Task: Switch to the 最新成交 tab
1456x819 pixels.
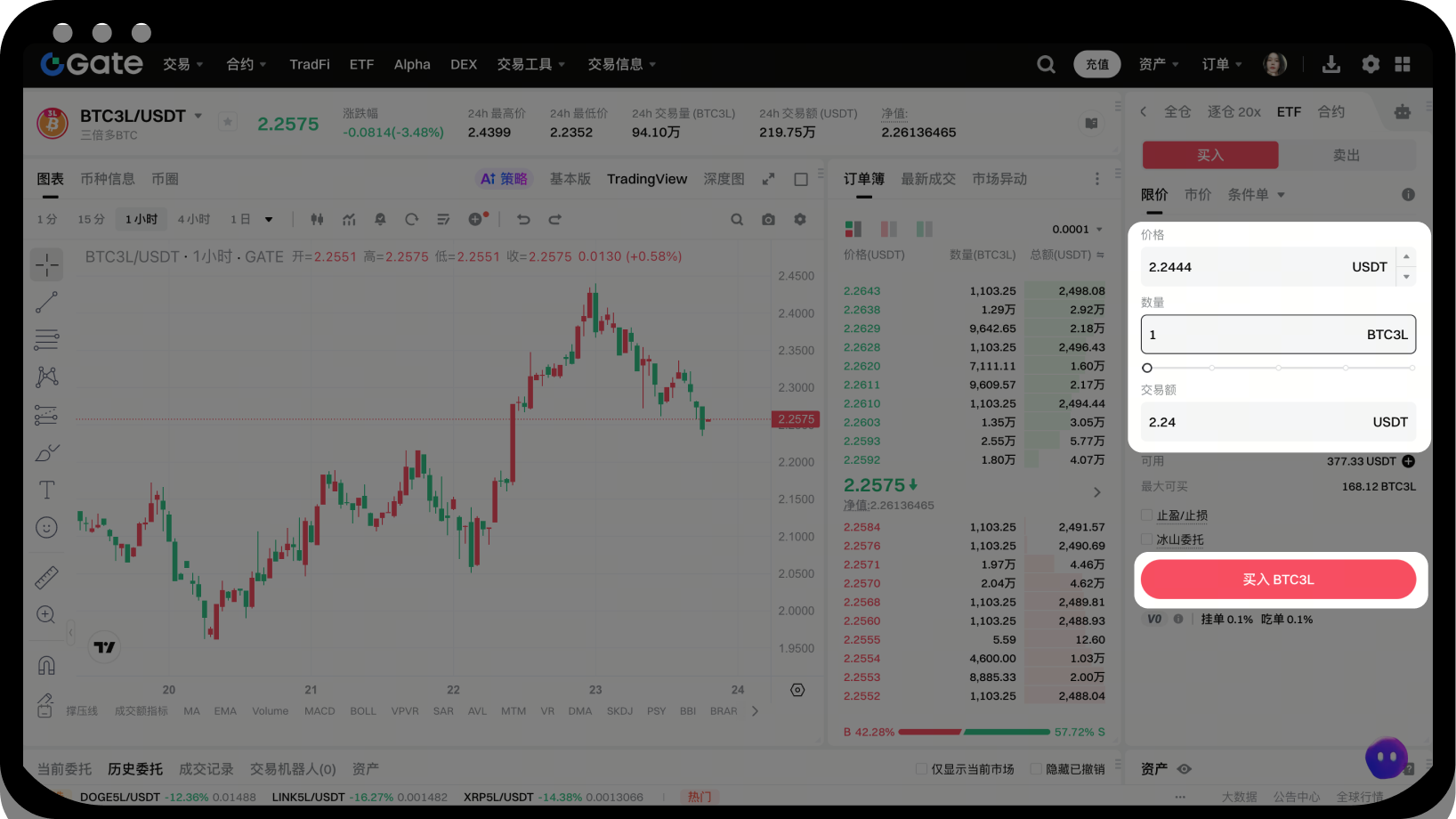Action: [x=927, y=179]
